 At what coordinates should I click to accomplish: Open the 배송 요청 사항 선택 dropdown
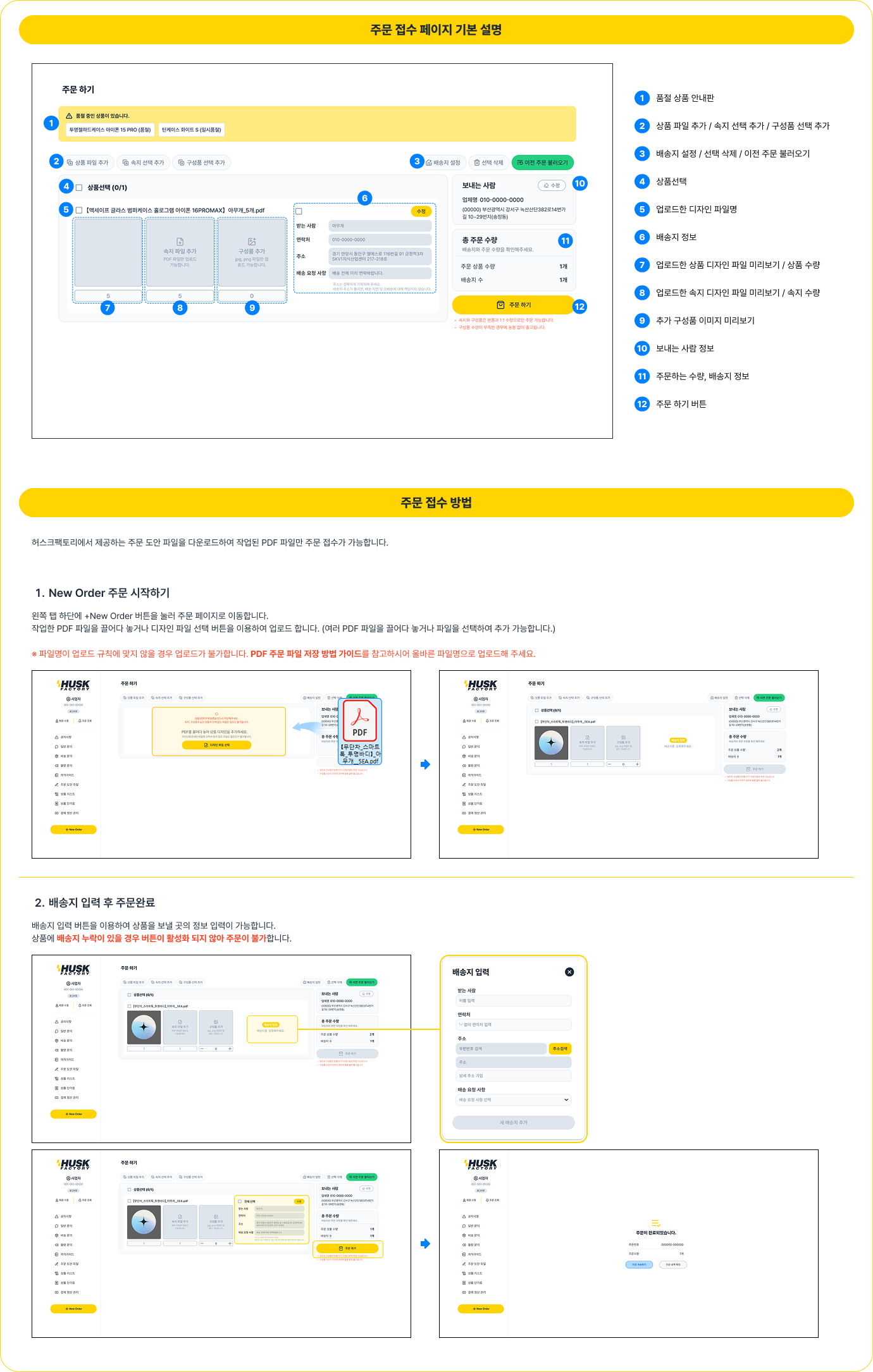click(514, 1099)
